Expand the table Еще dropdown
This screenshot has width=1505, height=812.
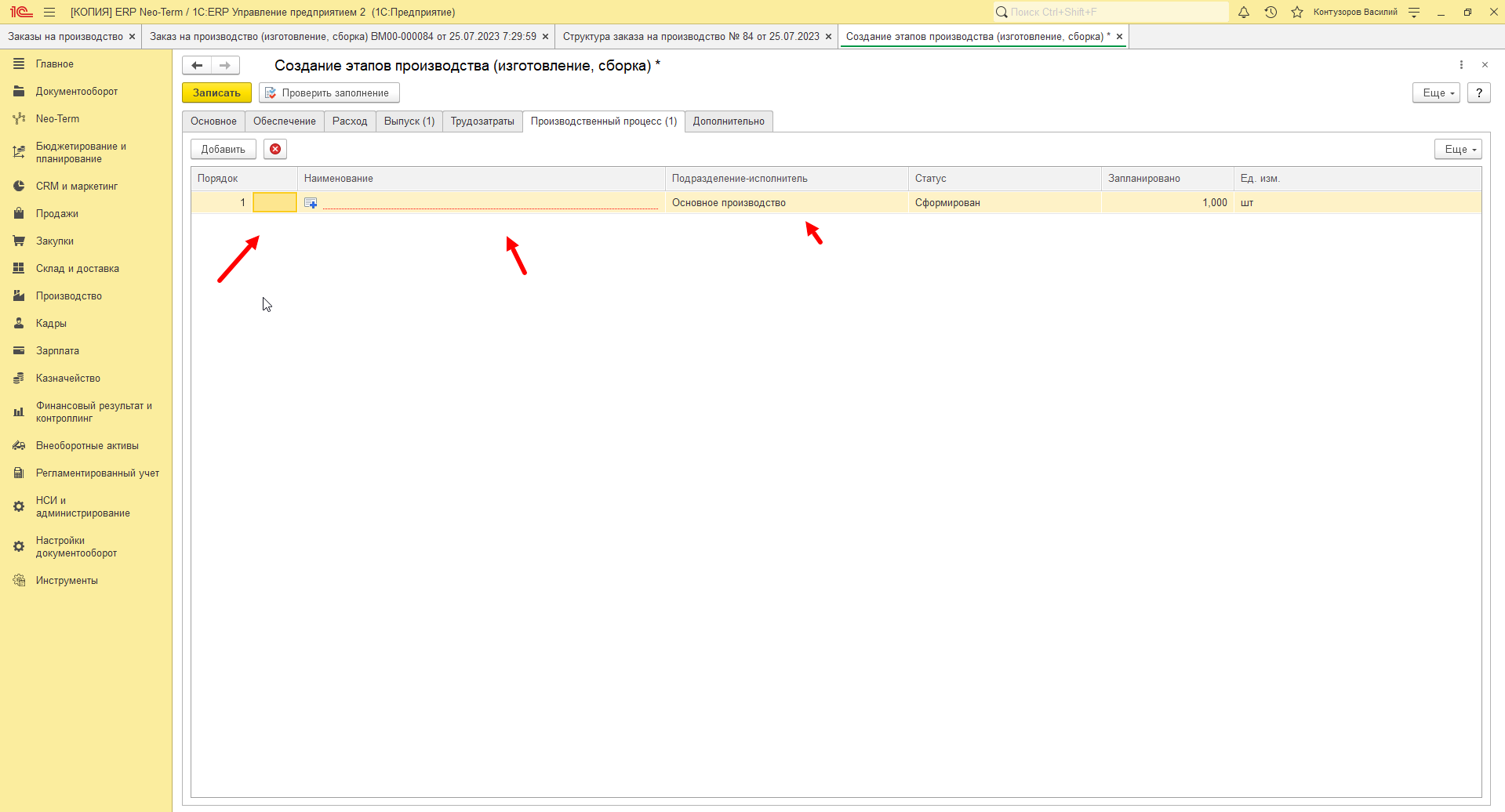1458,149
